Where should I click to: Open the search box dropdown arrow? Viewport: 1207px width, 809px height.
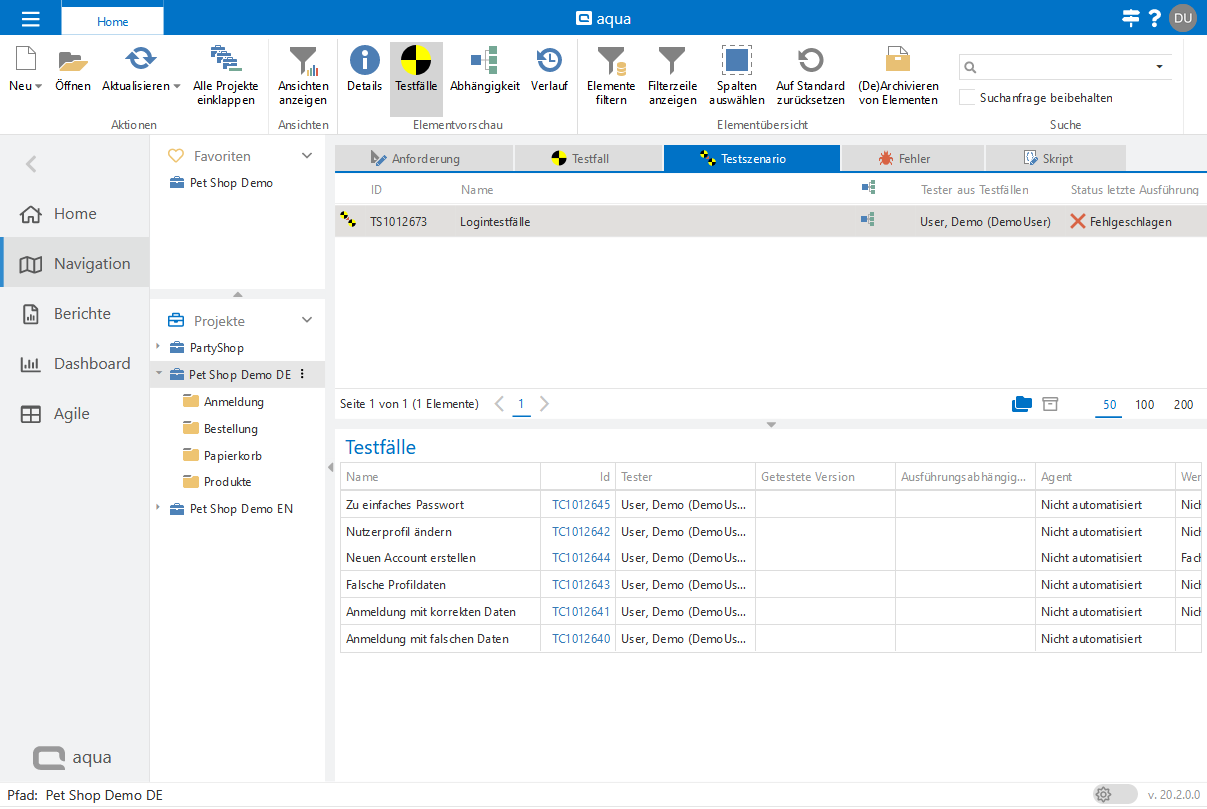1159,67
